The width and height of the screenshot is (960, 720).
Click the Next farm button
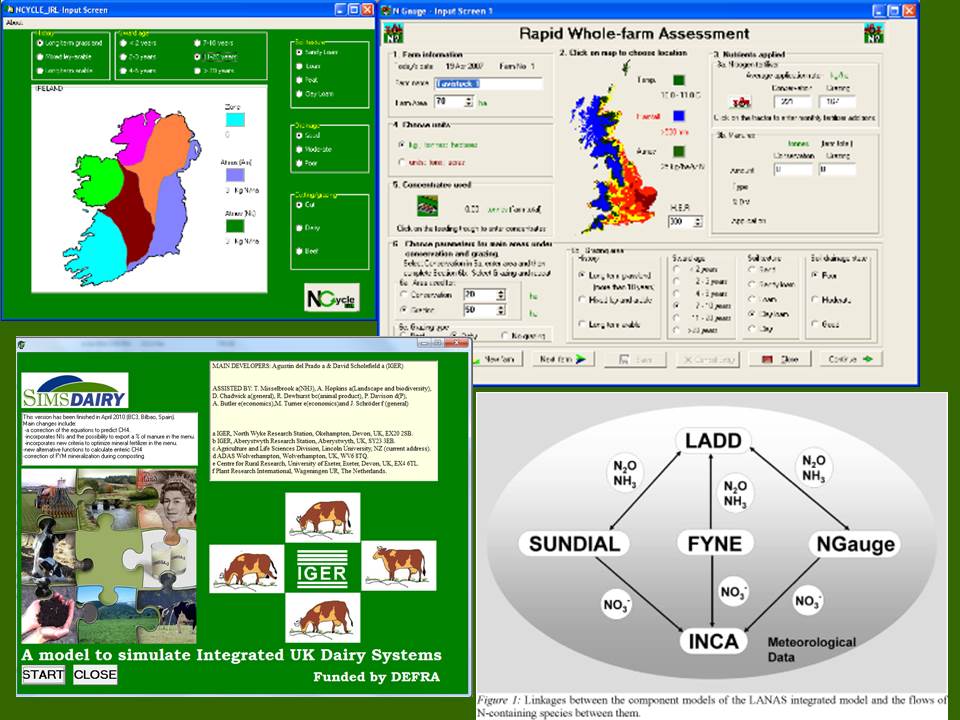coord(563,359)
